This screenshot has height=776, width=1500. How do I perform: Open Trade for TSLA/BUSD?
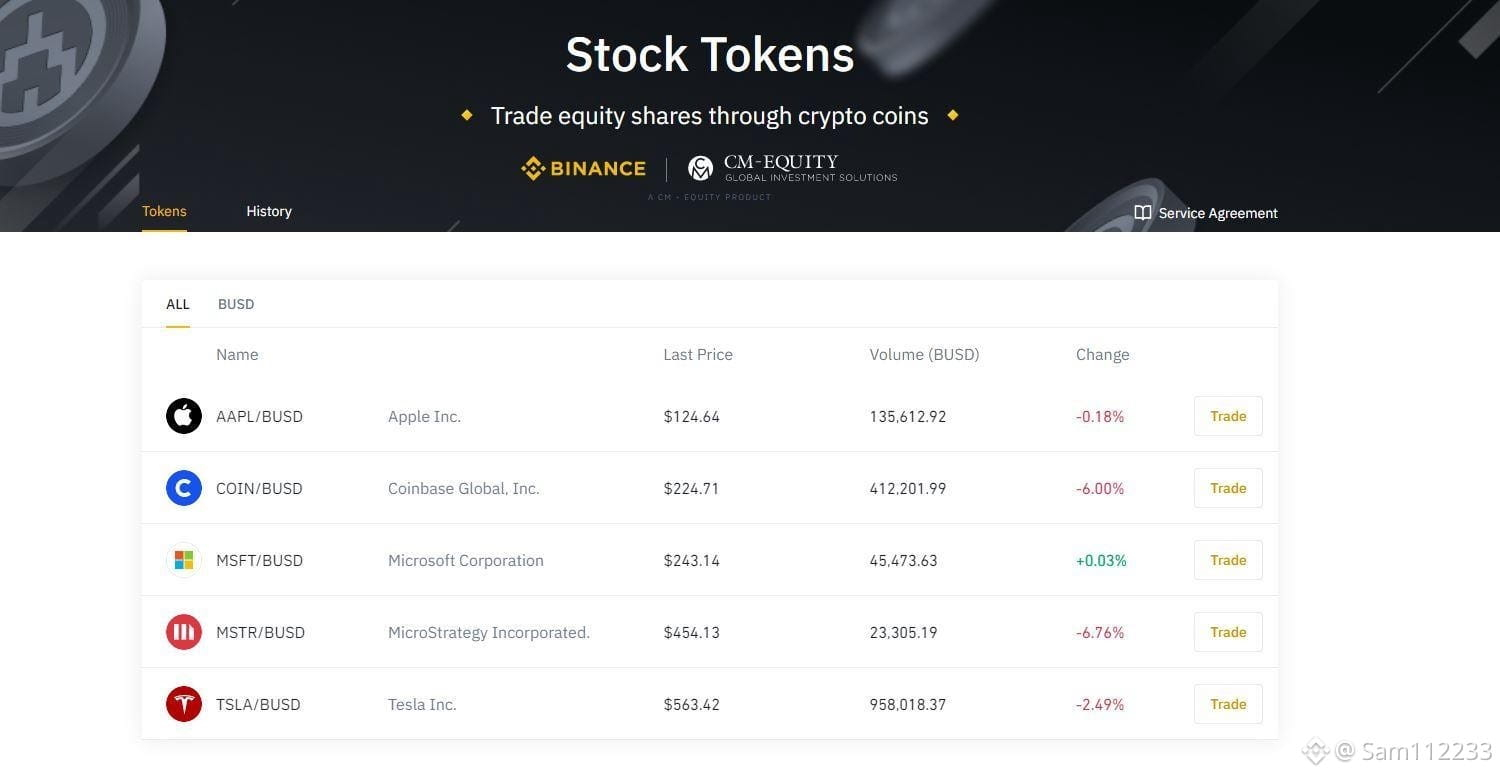coord(1228,704)
